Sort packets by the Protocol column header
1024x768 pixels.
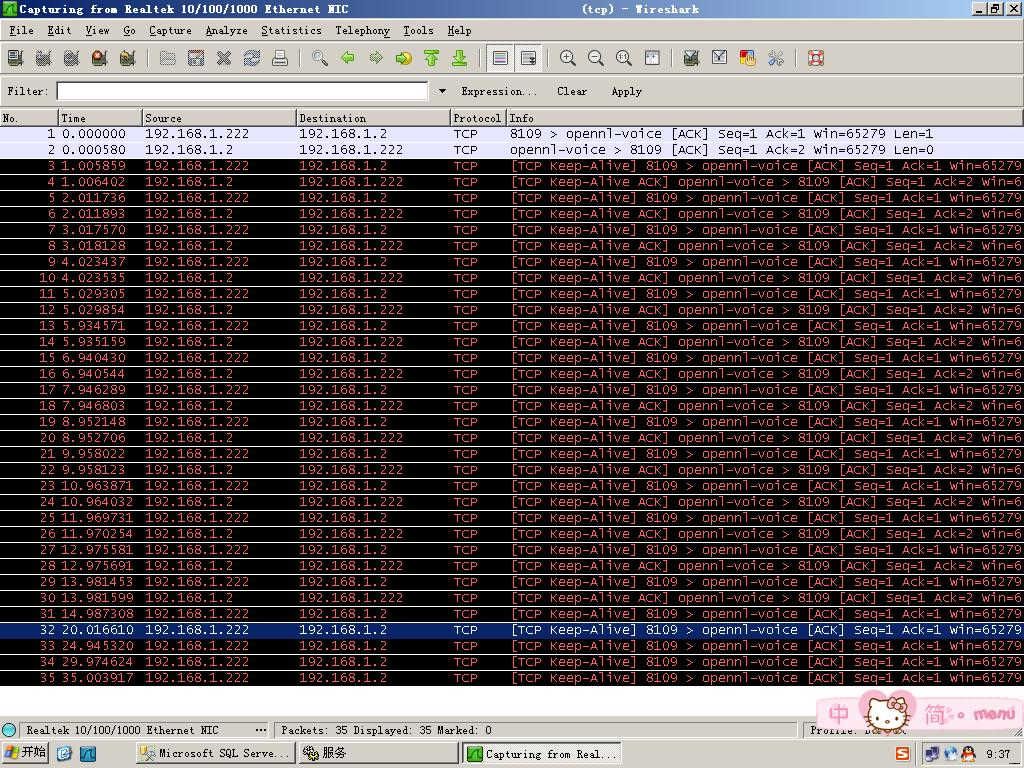click(477, 118)
